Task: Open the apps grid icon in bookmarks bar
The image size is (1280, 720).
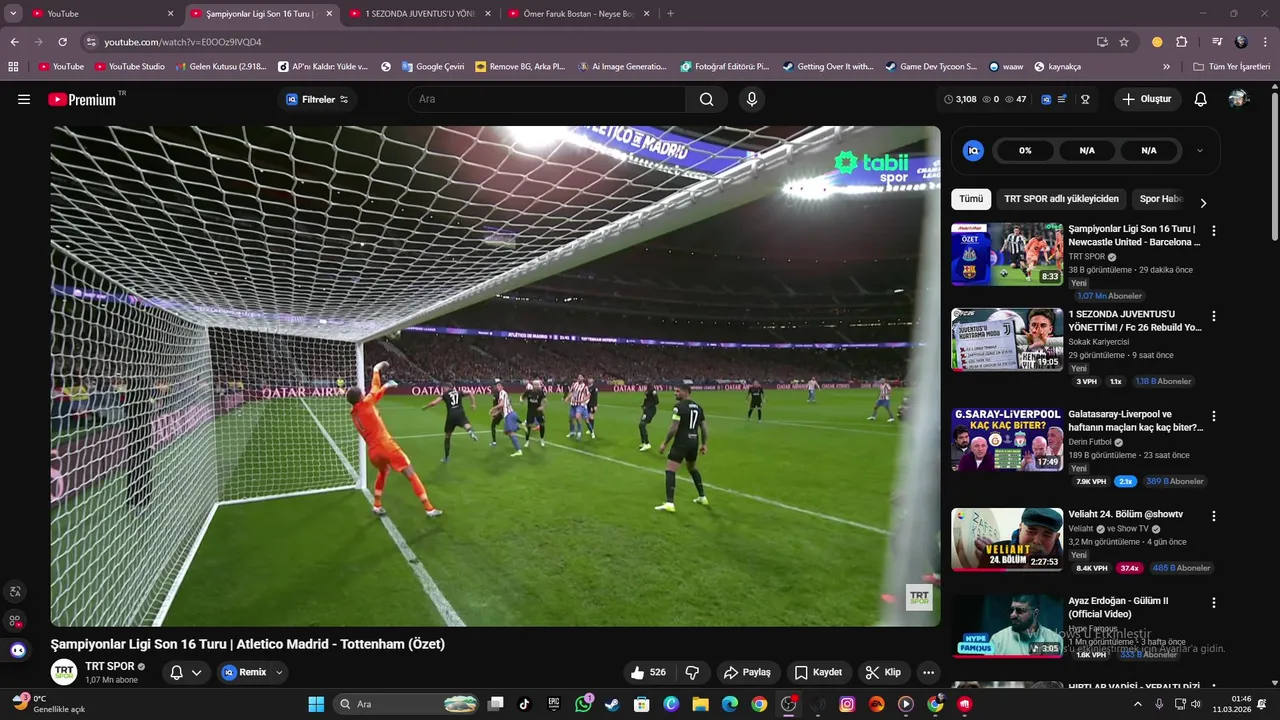Action: click(x=13, y=66)
